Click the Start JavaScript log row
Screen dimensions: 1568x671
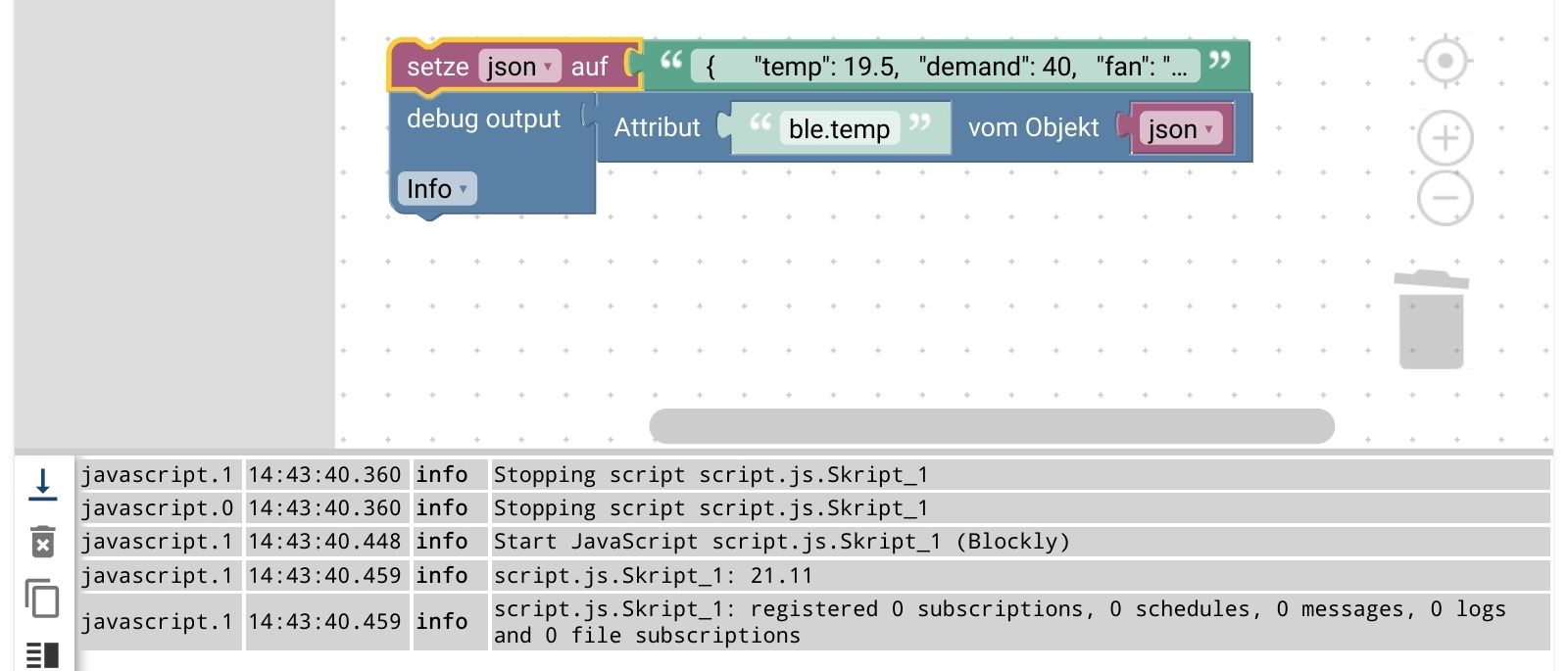pos(781,542)
